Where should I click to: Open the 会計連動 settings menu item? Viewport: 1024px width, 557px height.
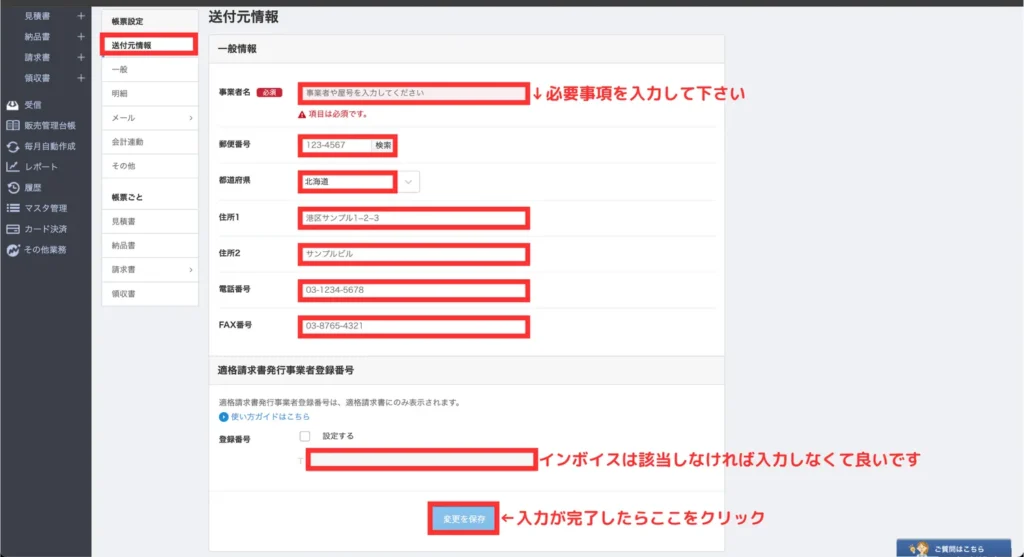pyautogui.click(x=128, y=142)
